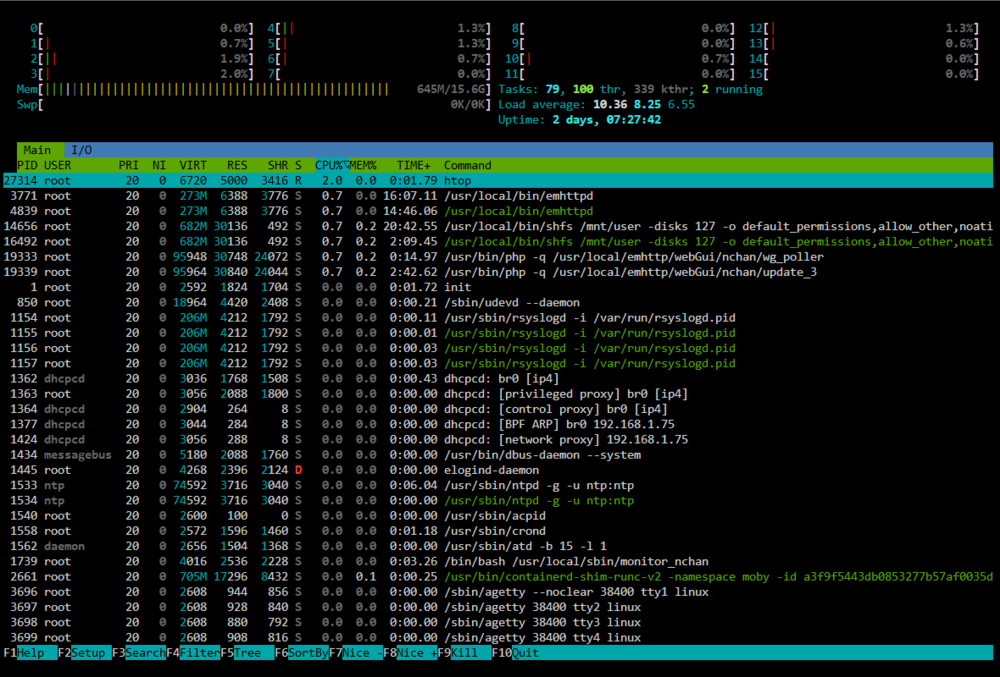Sort by the Command column header

coord(467,165)
